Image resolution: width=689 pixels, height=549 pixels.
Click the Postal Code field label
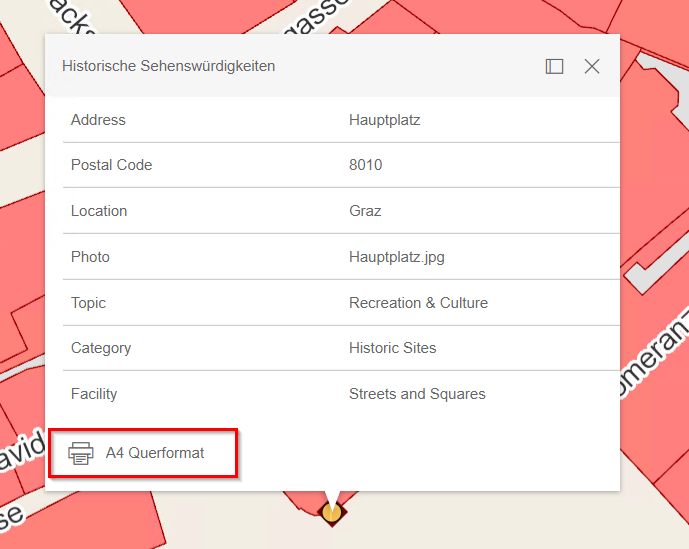tap(112, 165)
